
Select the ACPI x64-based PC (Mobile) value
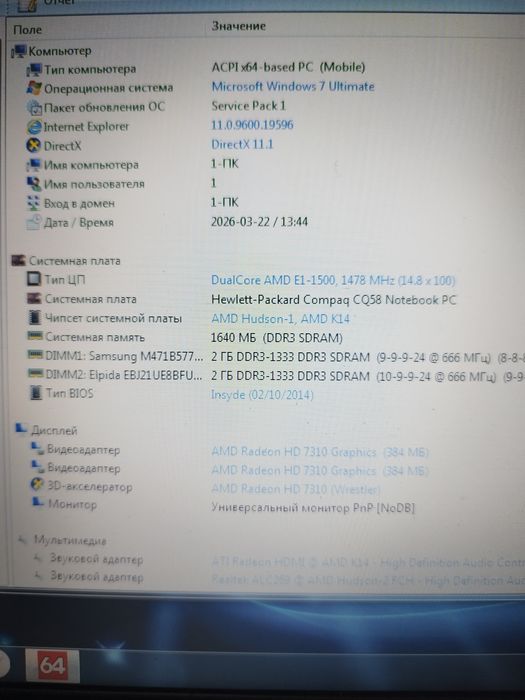point(288,67)
